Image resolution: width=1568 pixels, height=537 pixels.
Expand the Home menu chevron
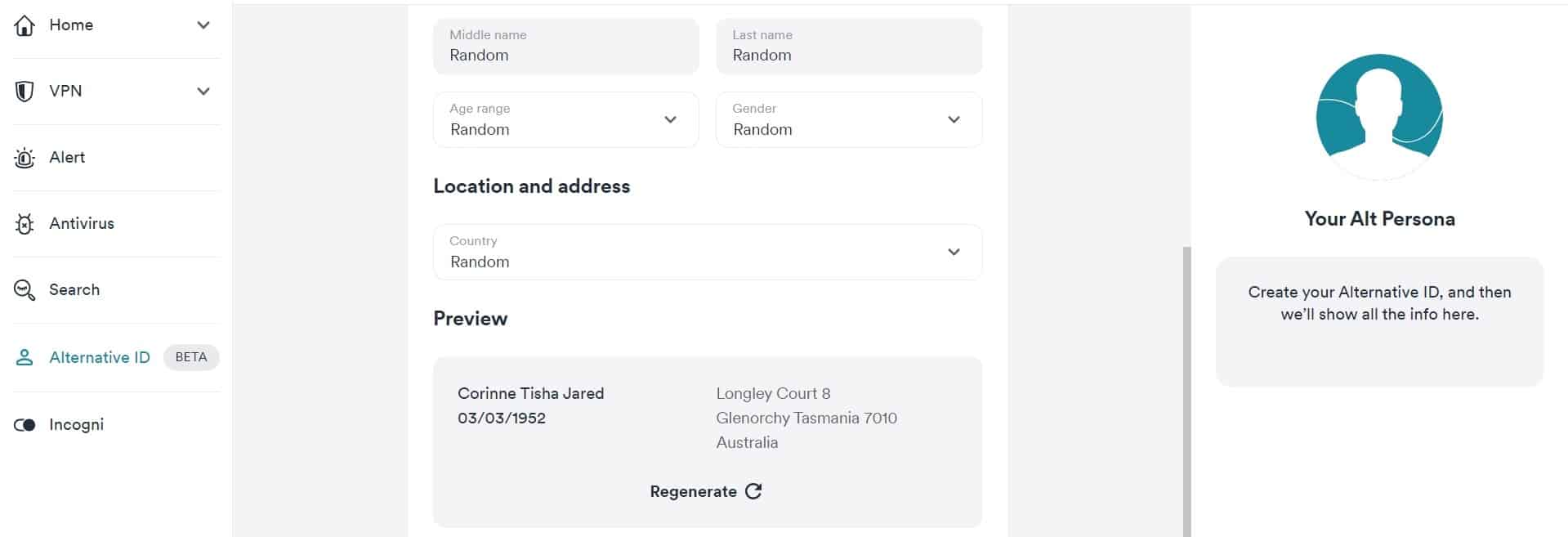point(203,25)
